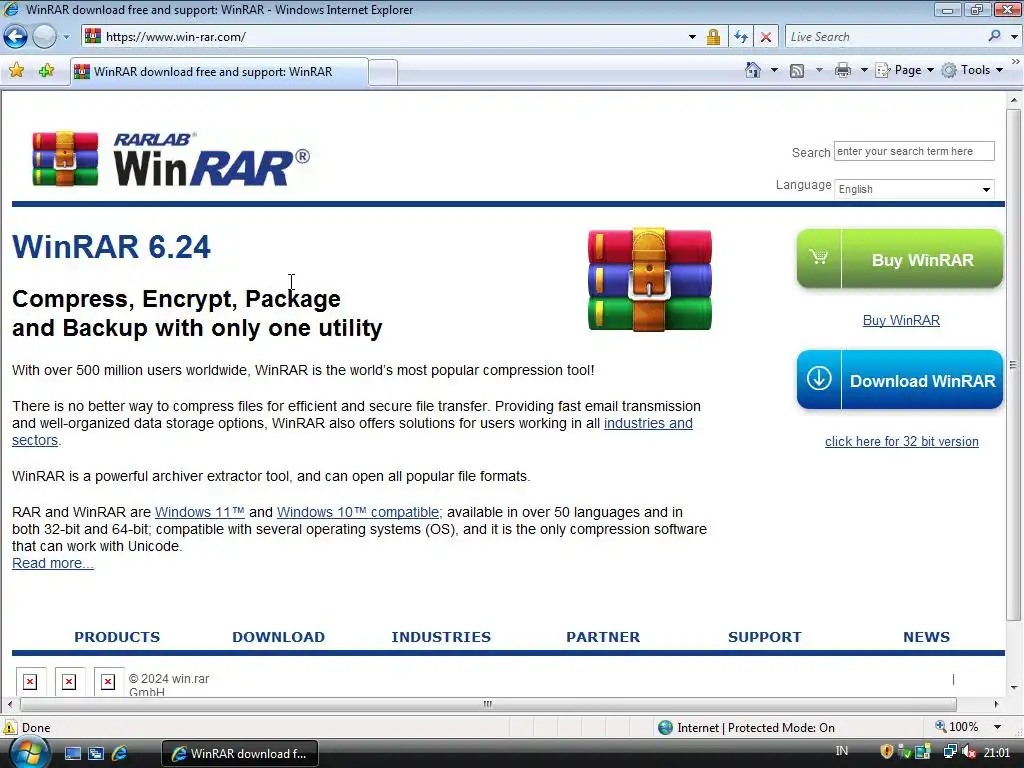Open a new blank tab
Image resolution: width=1024 pixels, height=768 pixels.
coord(383,72)
